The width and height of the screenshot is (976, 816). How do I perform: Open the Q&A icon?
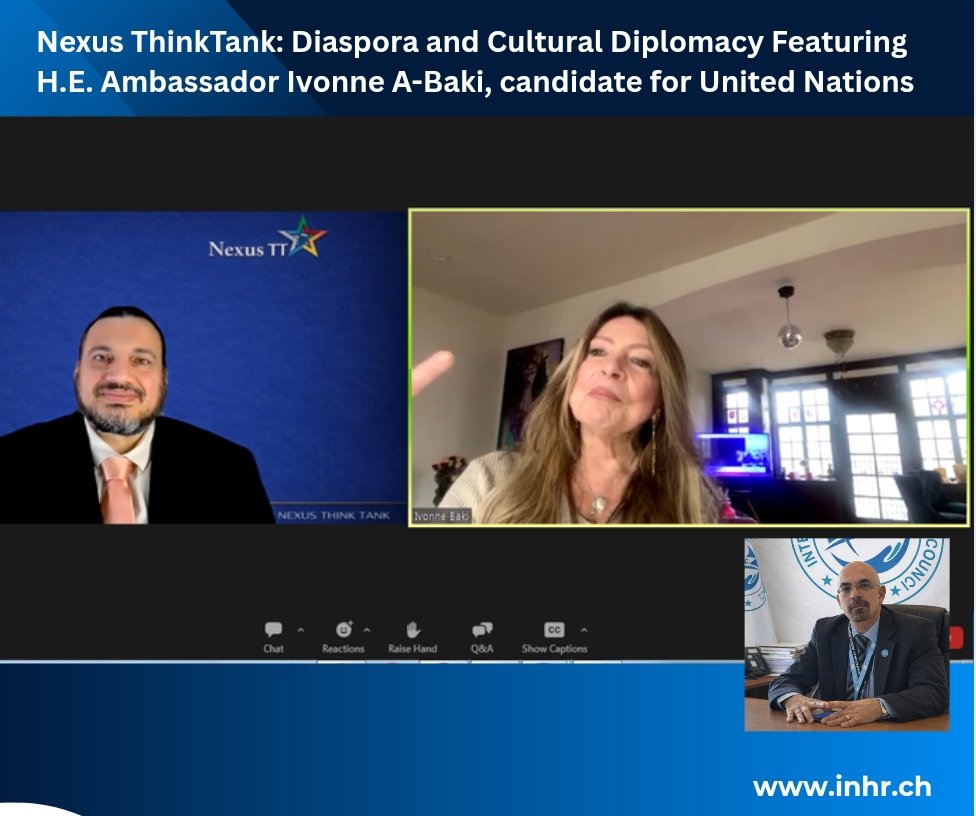point(482,630)
